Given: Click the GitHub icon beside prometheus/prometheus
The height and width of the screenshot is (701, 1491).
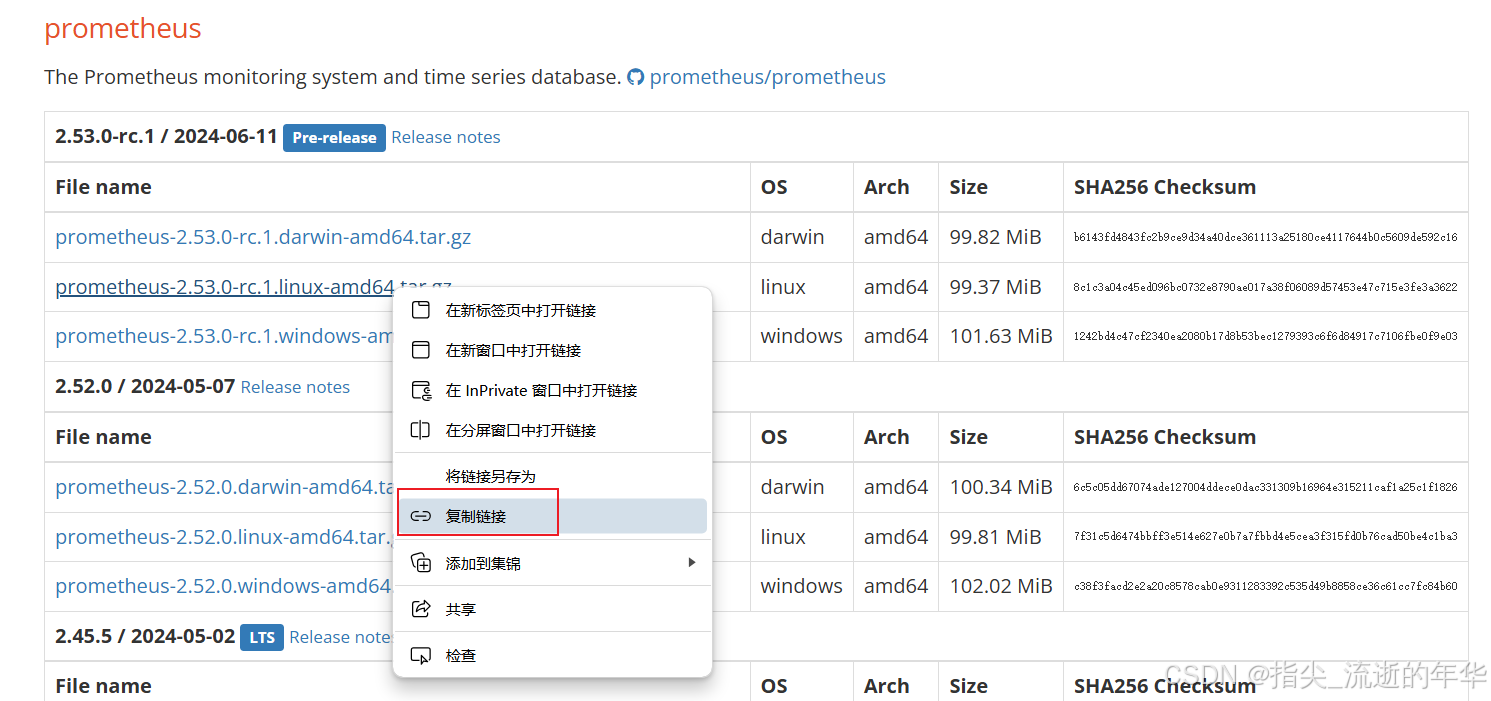Looking at the screenshot, I should pyautogui.click(x=635, y=77).
